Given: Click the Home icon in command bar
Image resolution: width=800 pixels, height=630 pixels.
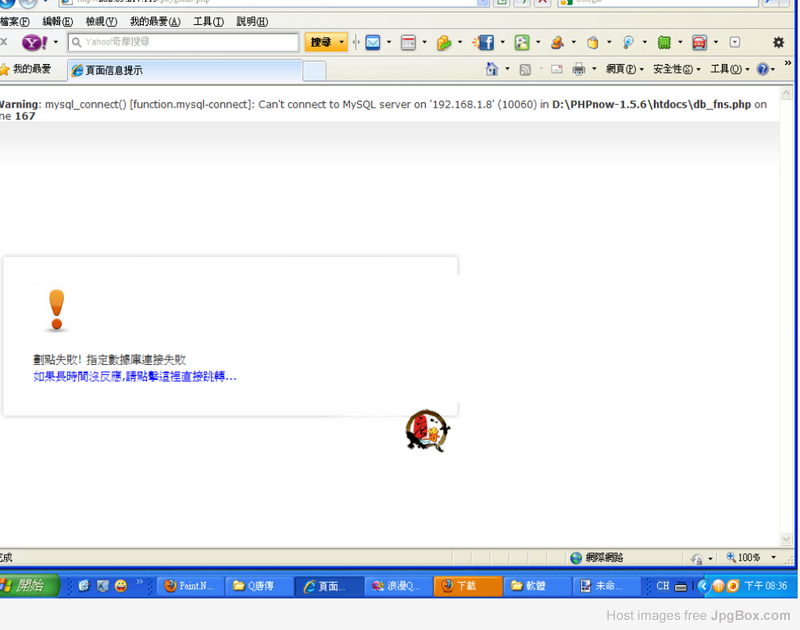Looking at the screenshot, I should (x=492, y=69).
